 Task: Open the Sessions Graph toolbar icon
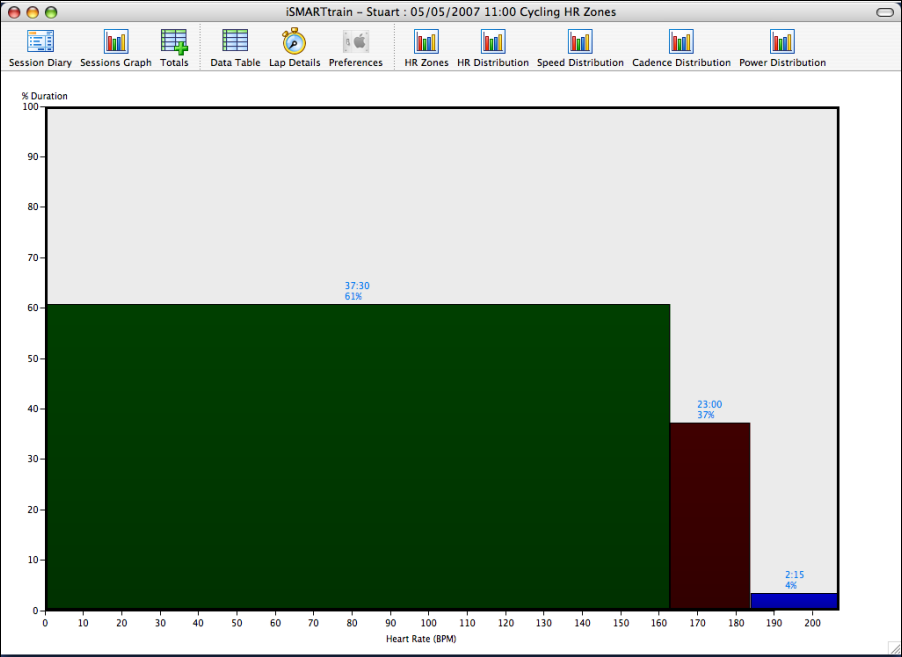click(116, 41)
